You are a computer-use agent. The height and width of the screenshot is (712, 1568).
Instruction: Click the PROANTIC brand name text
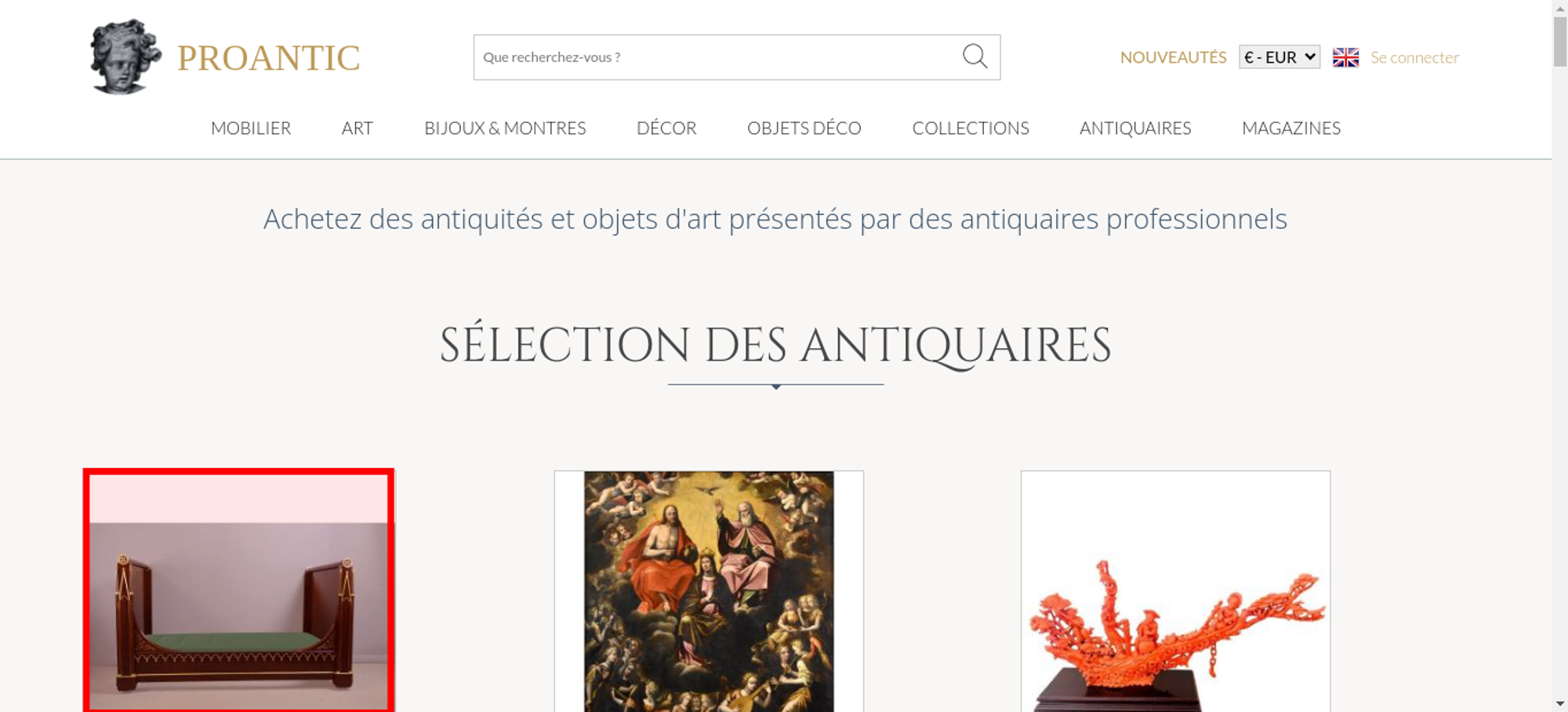click(x=268, y=58)
